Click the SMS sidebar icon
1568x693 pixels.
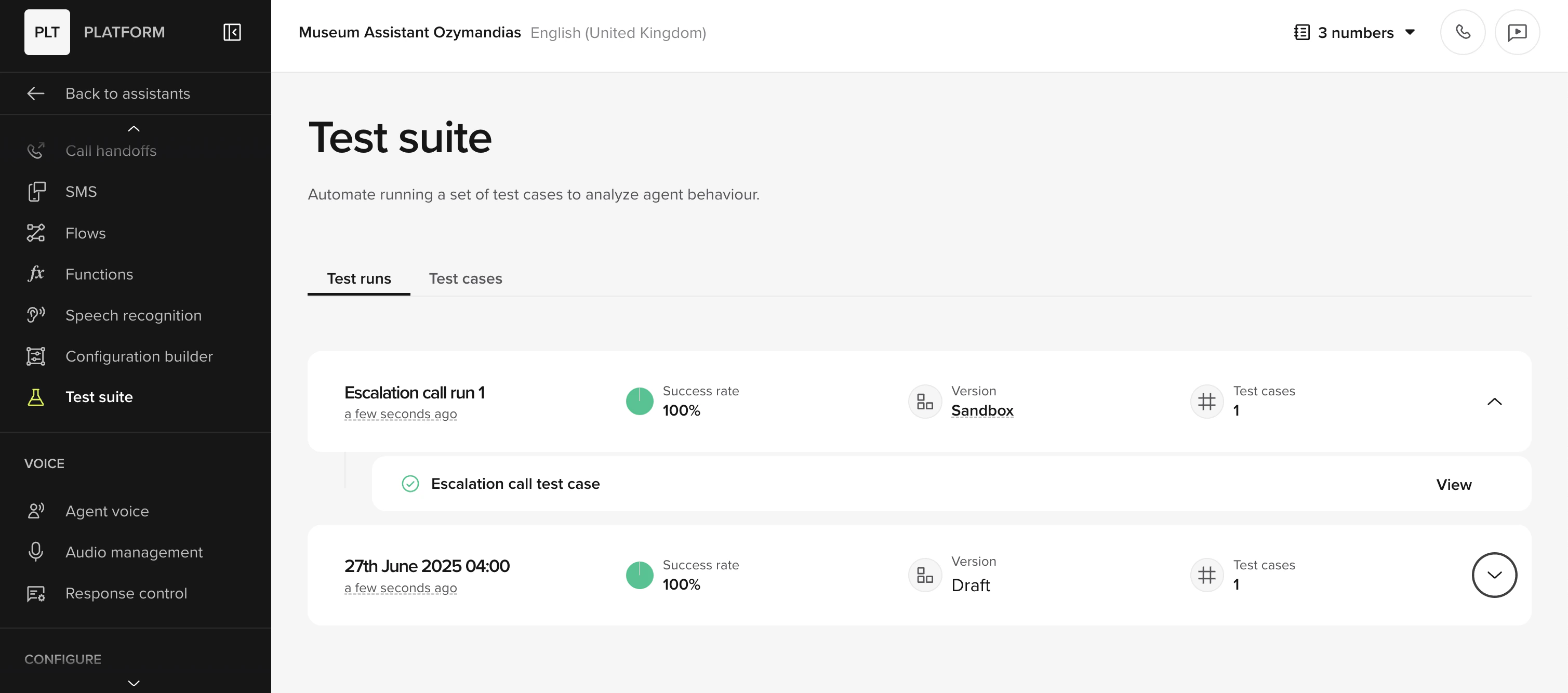point(36,192)
